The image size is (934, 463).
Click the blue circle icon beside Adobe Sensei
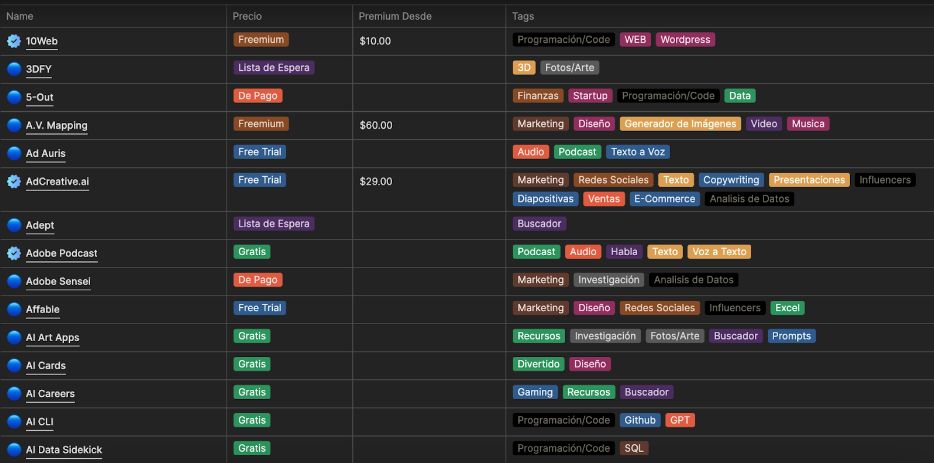(14, 281)
